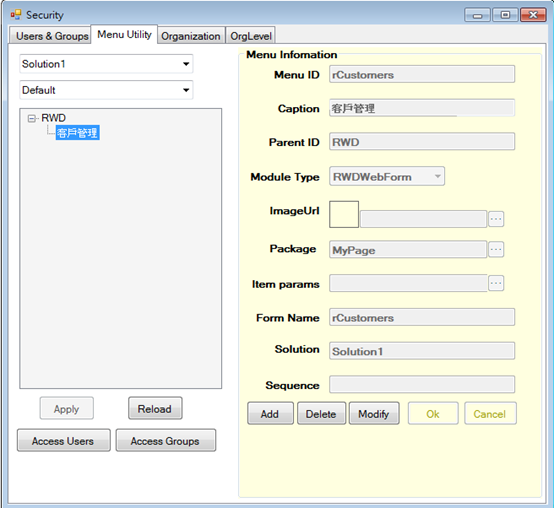
Task: Click the Security window title icon
Action: tap(16, 15)
